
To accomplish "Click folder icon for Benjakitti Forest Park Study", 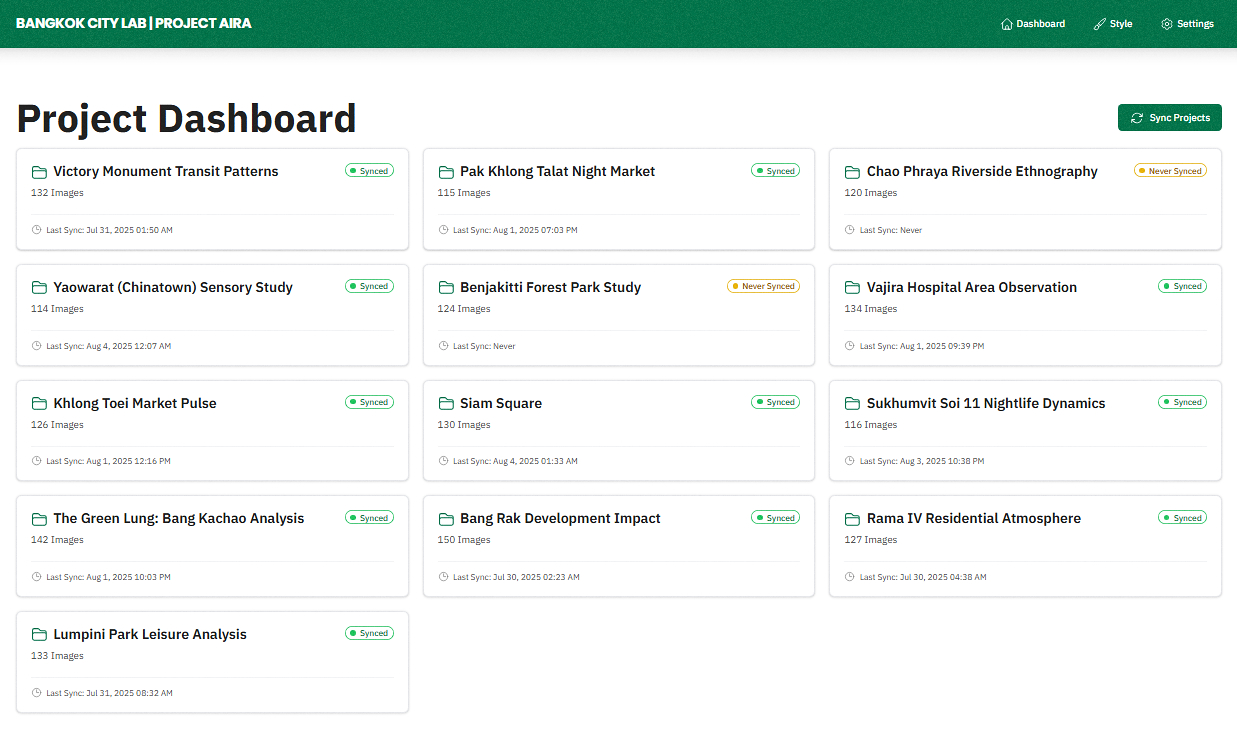I will [446, 288].
